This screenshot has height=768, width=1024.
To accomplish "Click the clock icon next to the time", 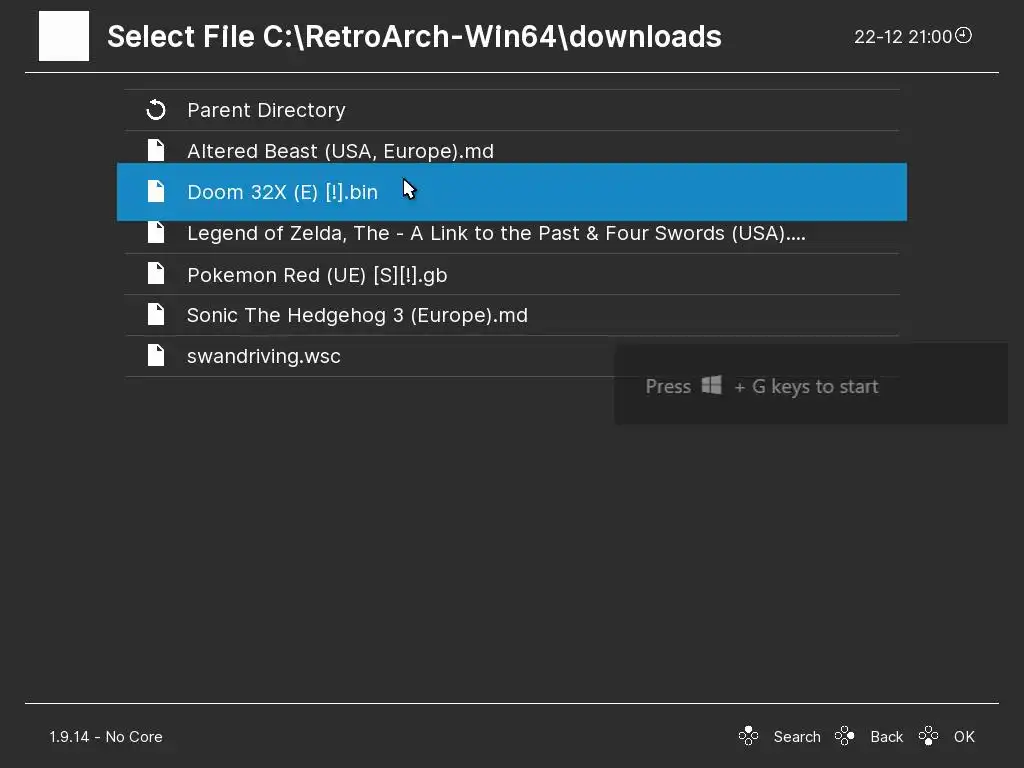I will (x=963, y=36).
